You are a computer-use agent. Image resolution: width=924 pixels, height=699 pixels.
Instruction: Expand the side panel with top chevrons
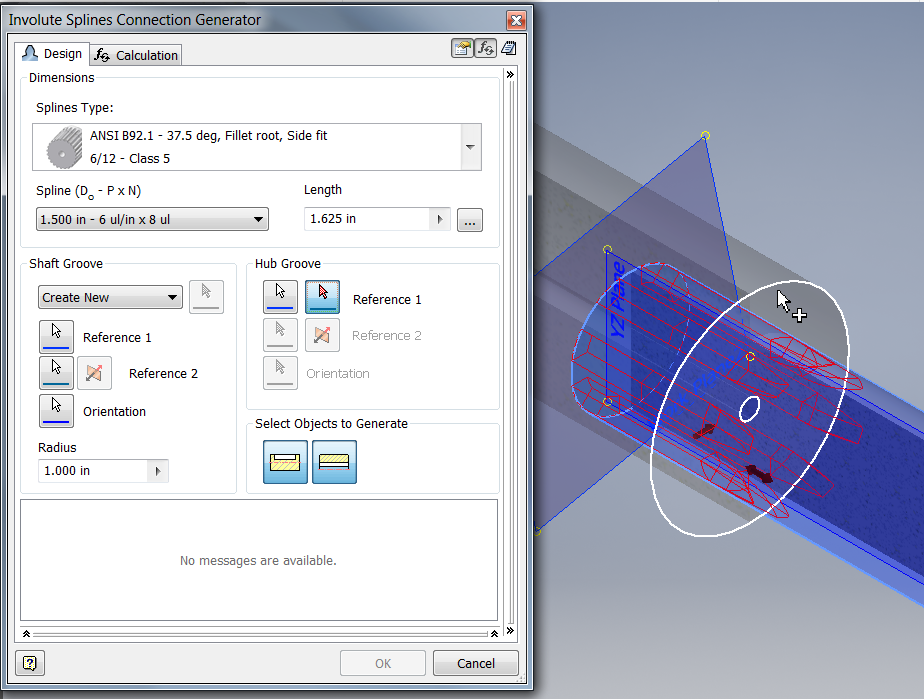point(510,74)
